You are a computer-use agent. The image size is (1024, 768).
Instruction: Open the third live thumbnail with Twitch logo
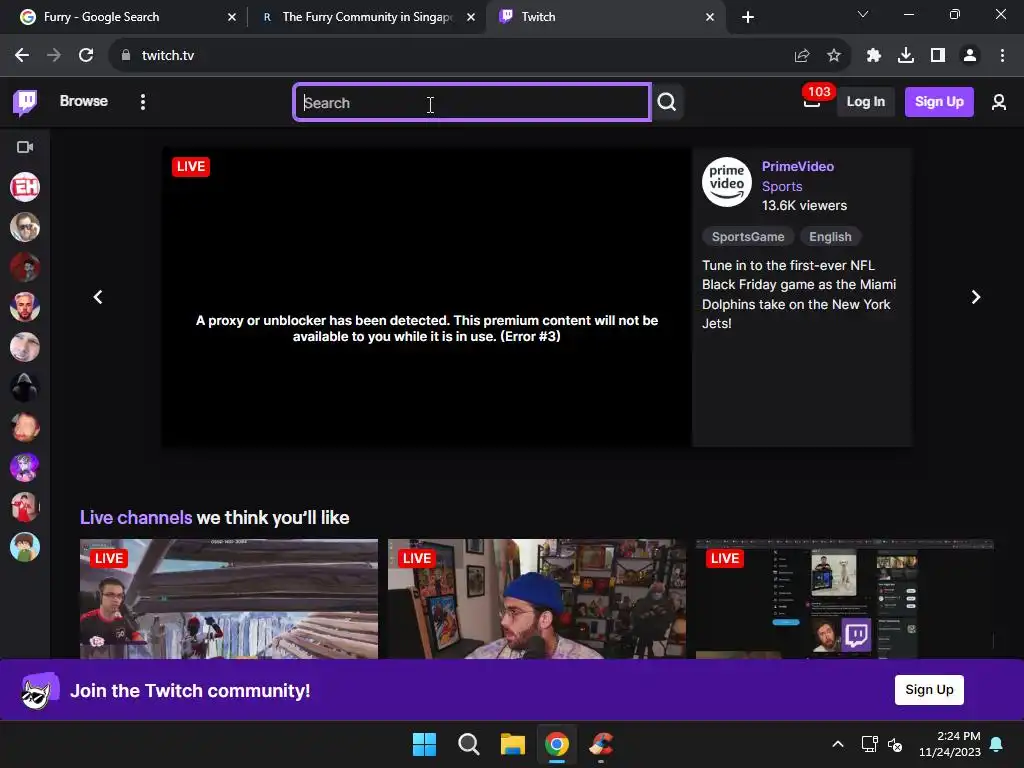844,599
